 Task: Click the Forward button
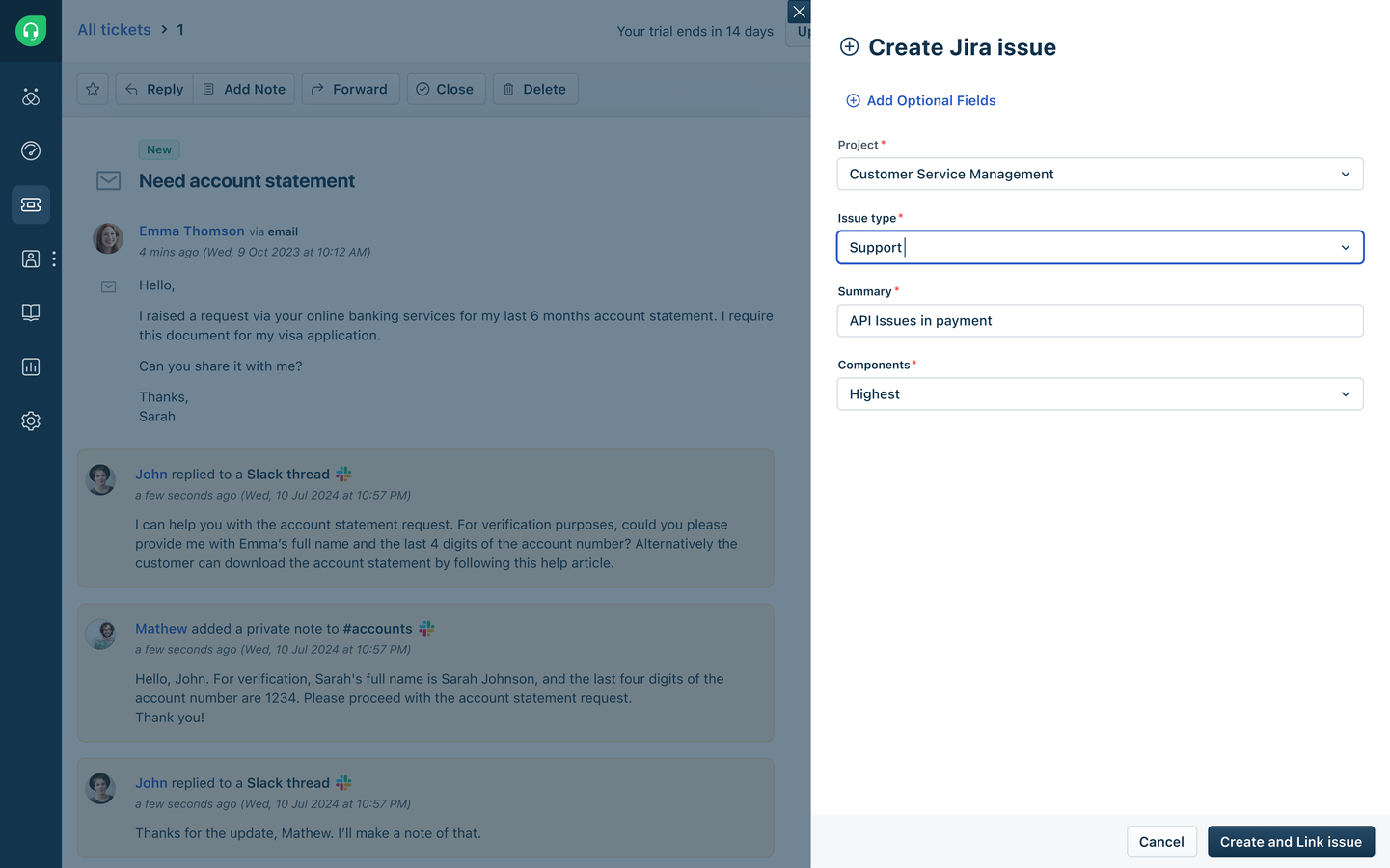point(350,89)
